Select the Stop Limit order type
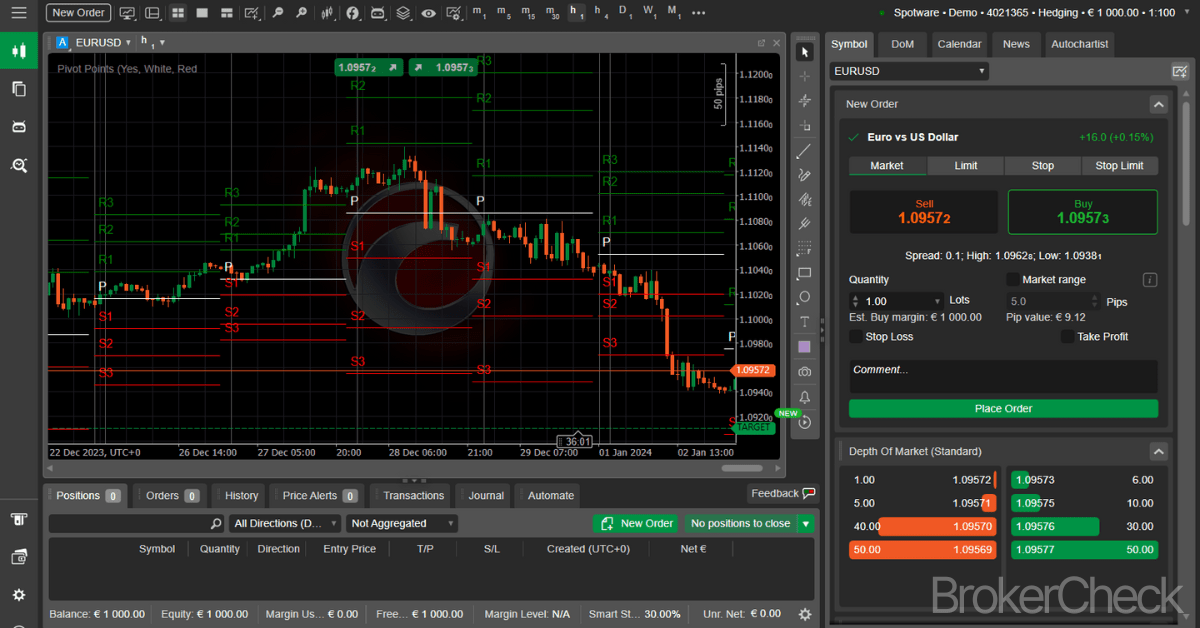This screenshot has height=628, width=1200. click(1119, 166)
